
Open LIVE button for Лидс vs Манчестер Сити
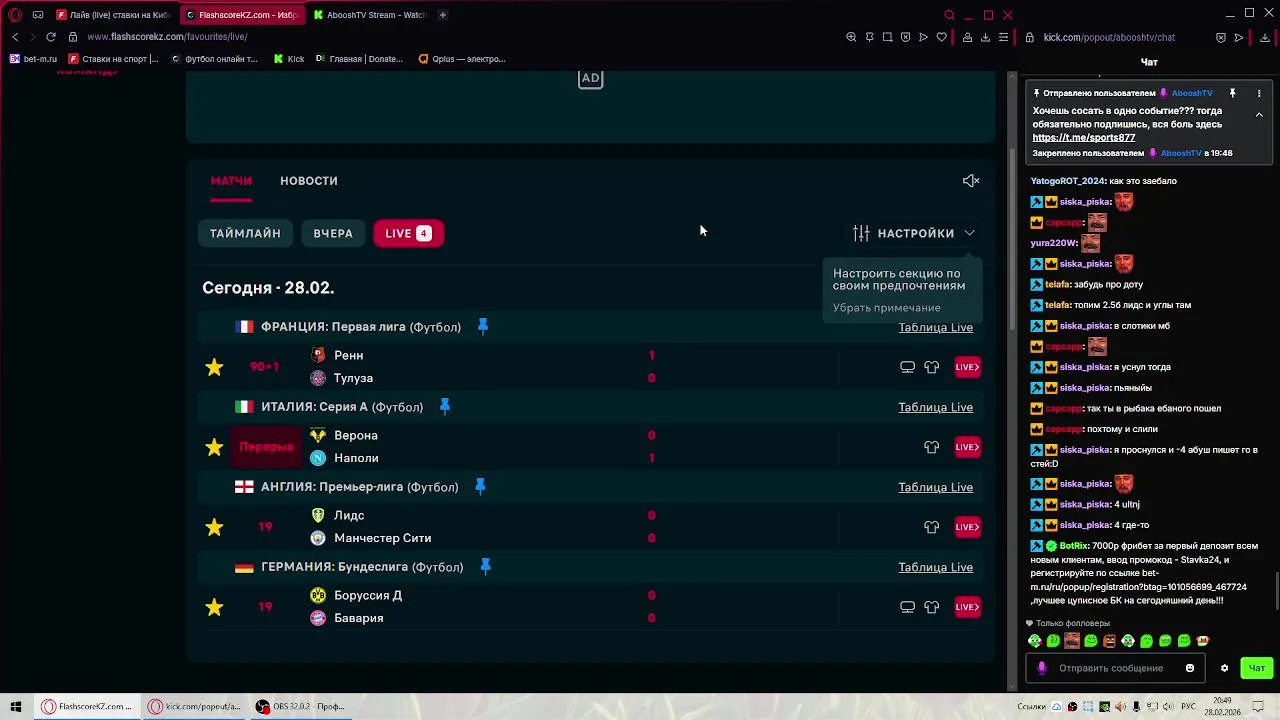click(967, 527)
